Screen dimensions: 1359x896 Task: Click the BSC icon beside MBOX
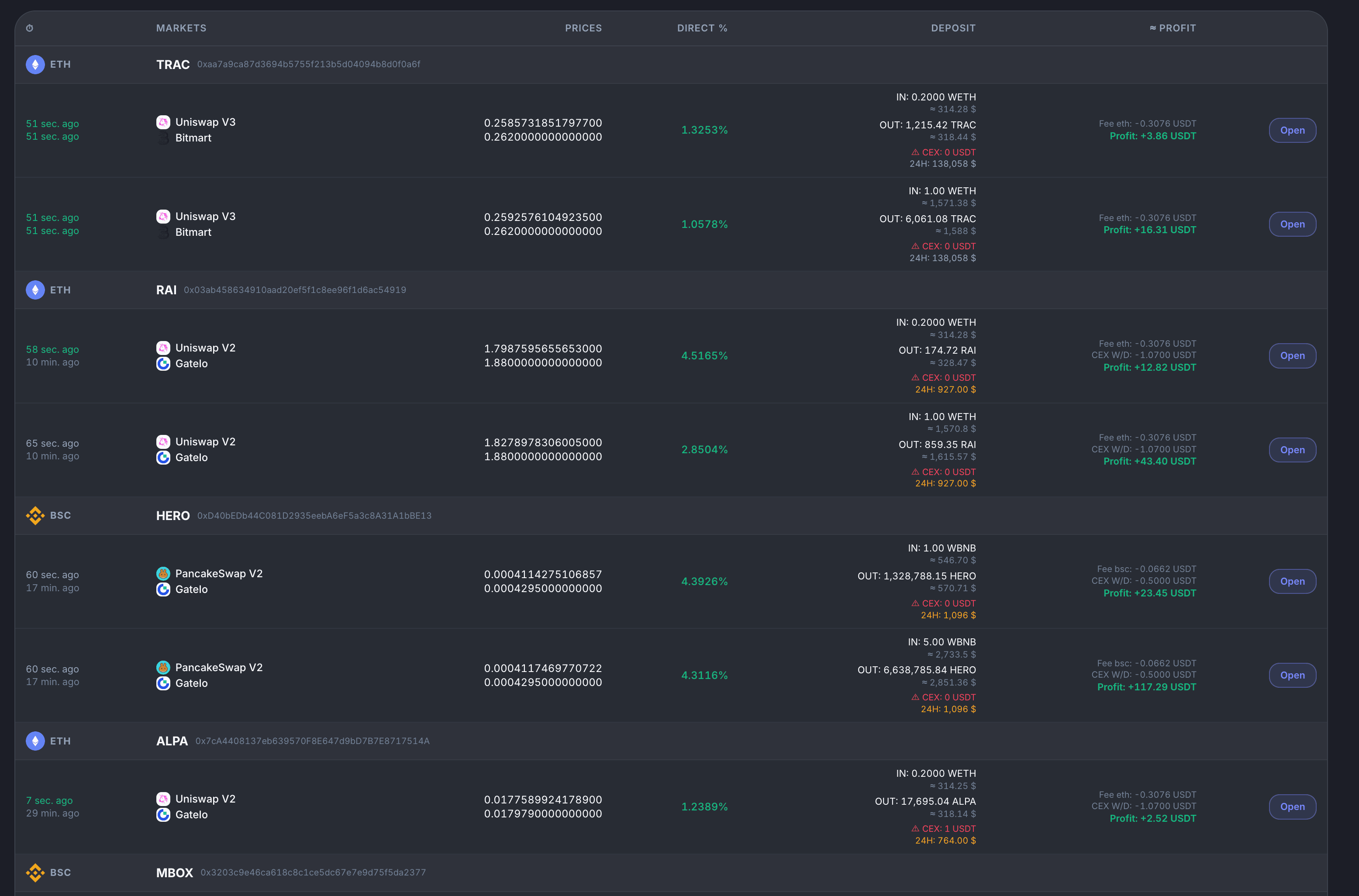click(35, 872)
